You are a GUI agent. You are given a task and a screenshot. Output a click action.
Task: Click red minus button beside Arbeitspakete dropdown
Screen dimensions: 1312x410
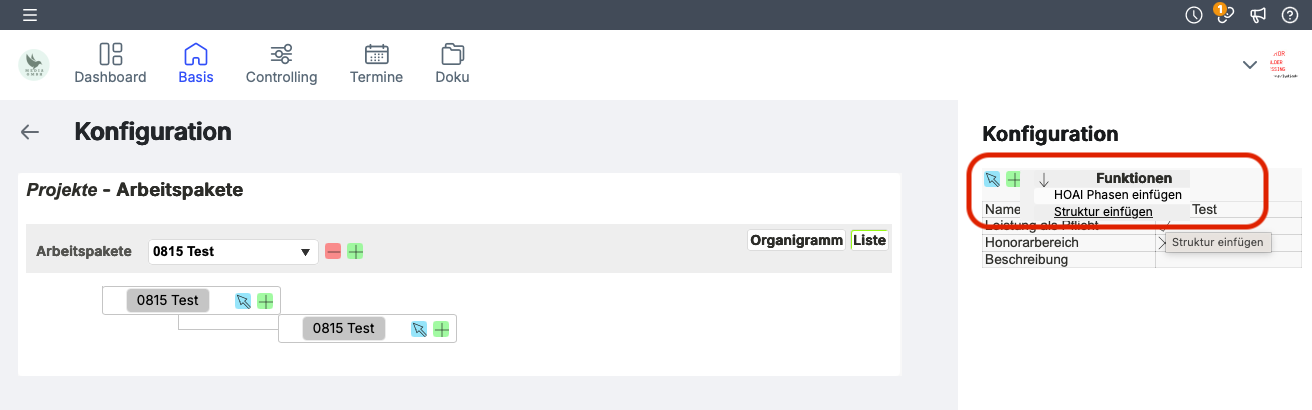[333, 251]
